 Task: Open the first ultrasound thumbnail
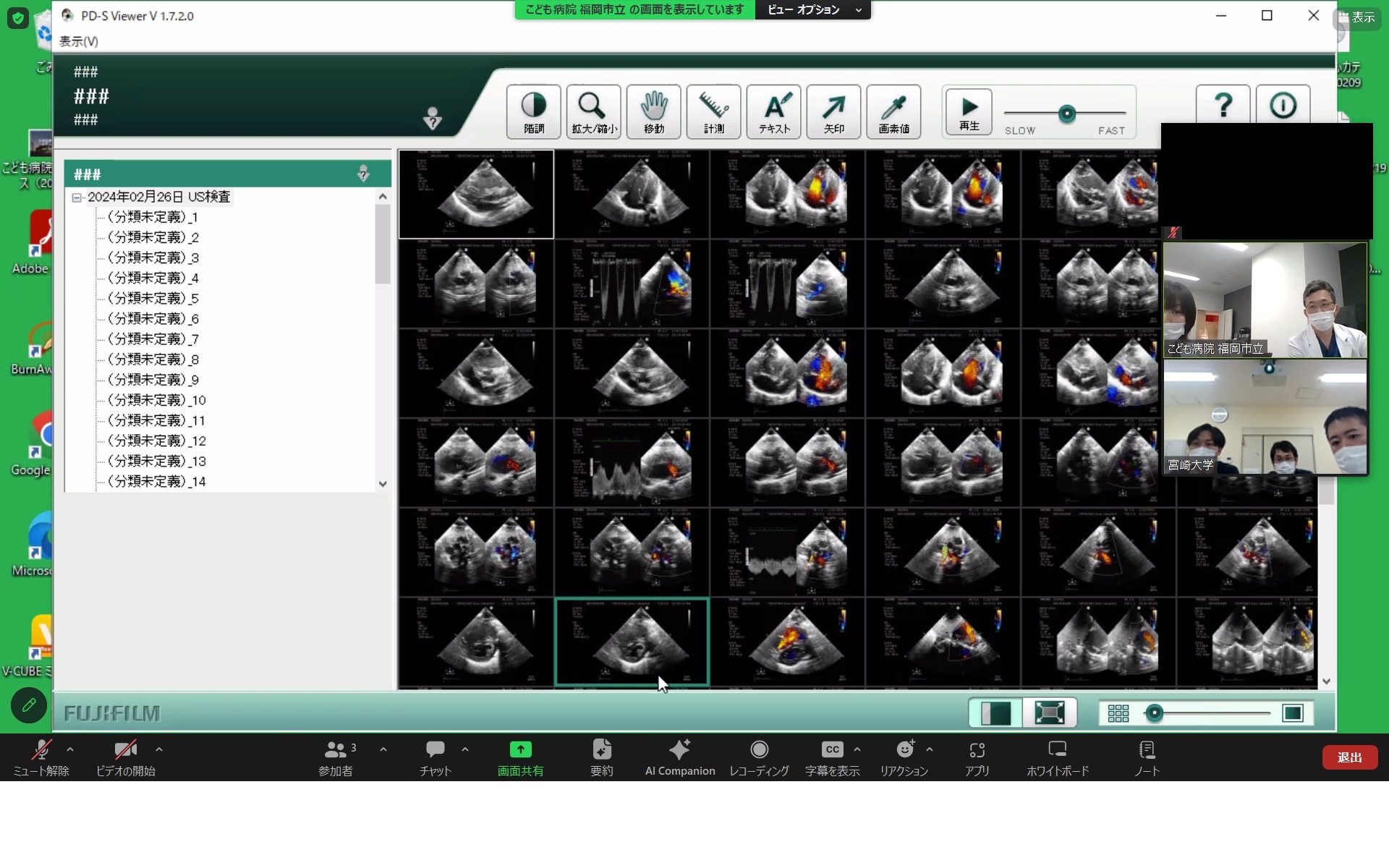476,194
